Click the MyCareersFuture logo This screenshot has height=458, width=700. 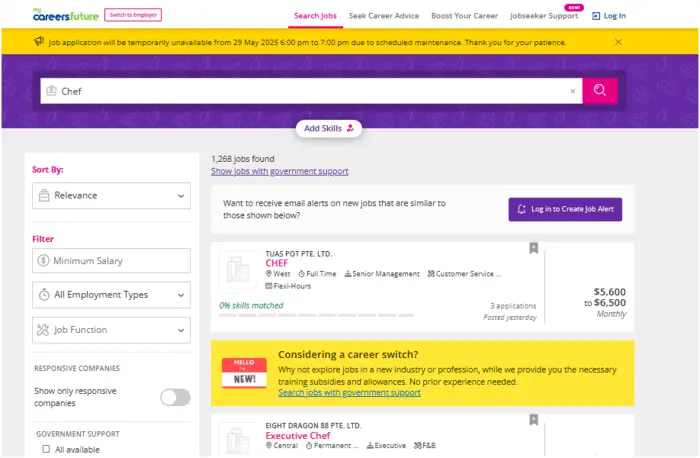(x=66, y=15)
